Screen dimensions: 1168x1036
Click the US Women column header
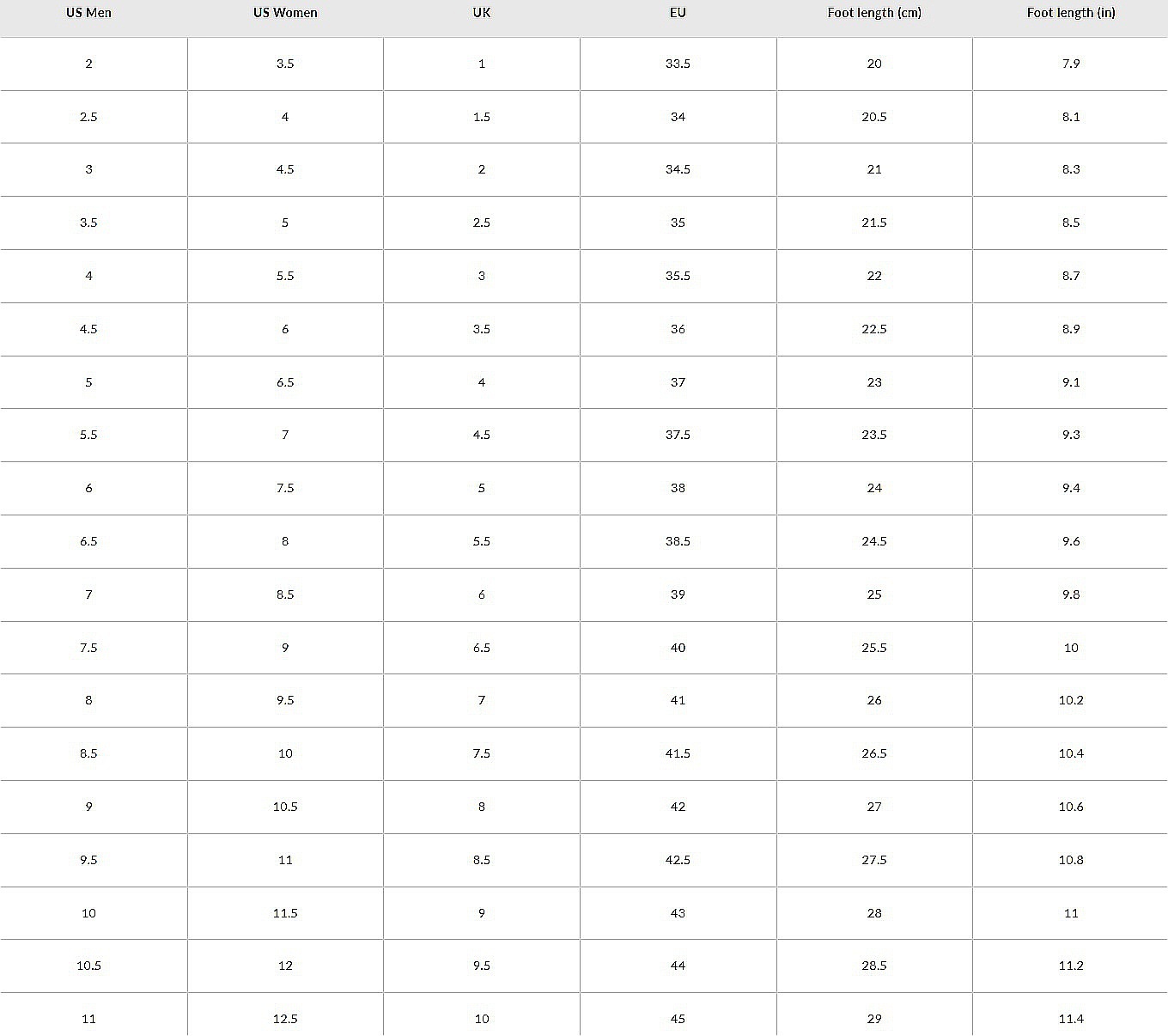point(285,13)
